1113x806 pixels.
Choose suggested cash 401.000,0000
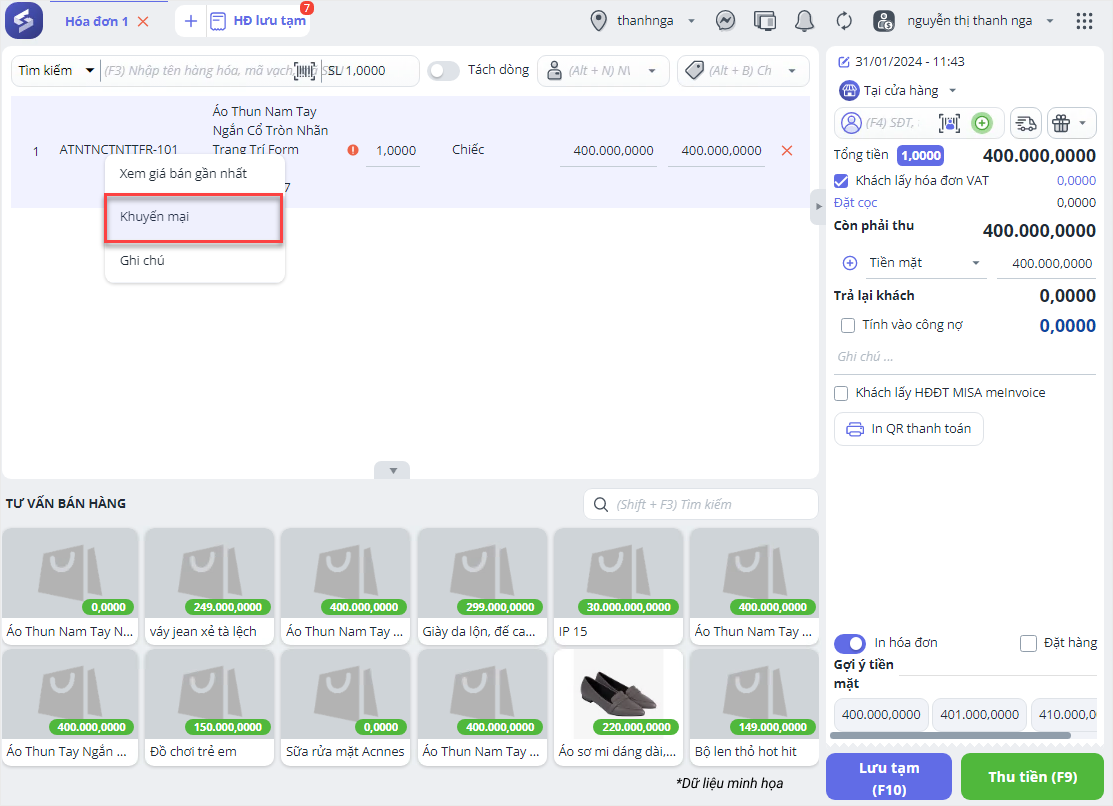[x=979, y=714]
